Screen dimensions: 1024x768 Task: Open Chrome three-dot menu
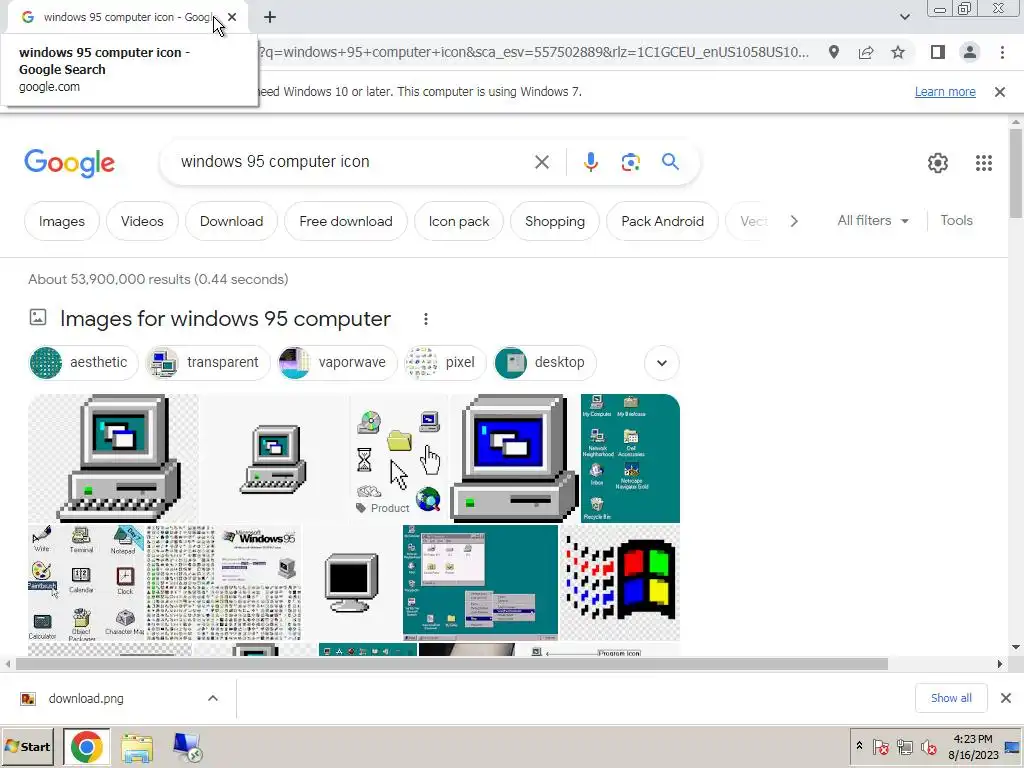[1002, 52]
